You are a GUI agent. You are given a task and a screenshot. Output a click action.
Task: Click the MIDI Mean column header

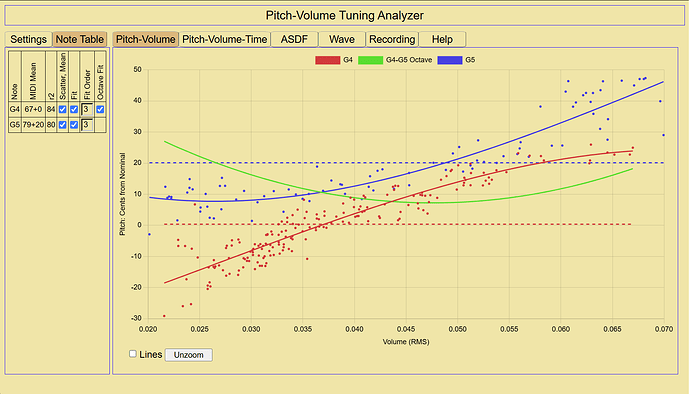33,81
